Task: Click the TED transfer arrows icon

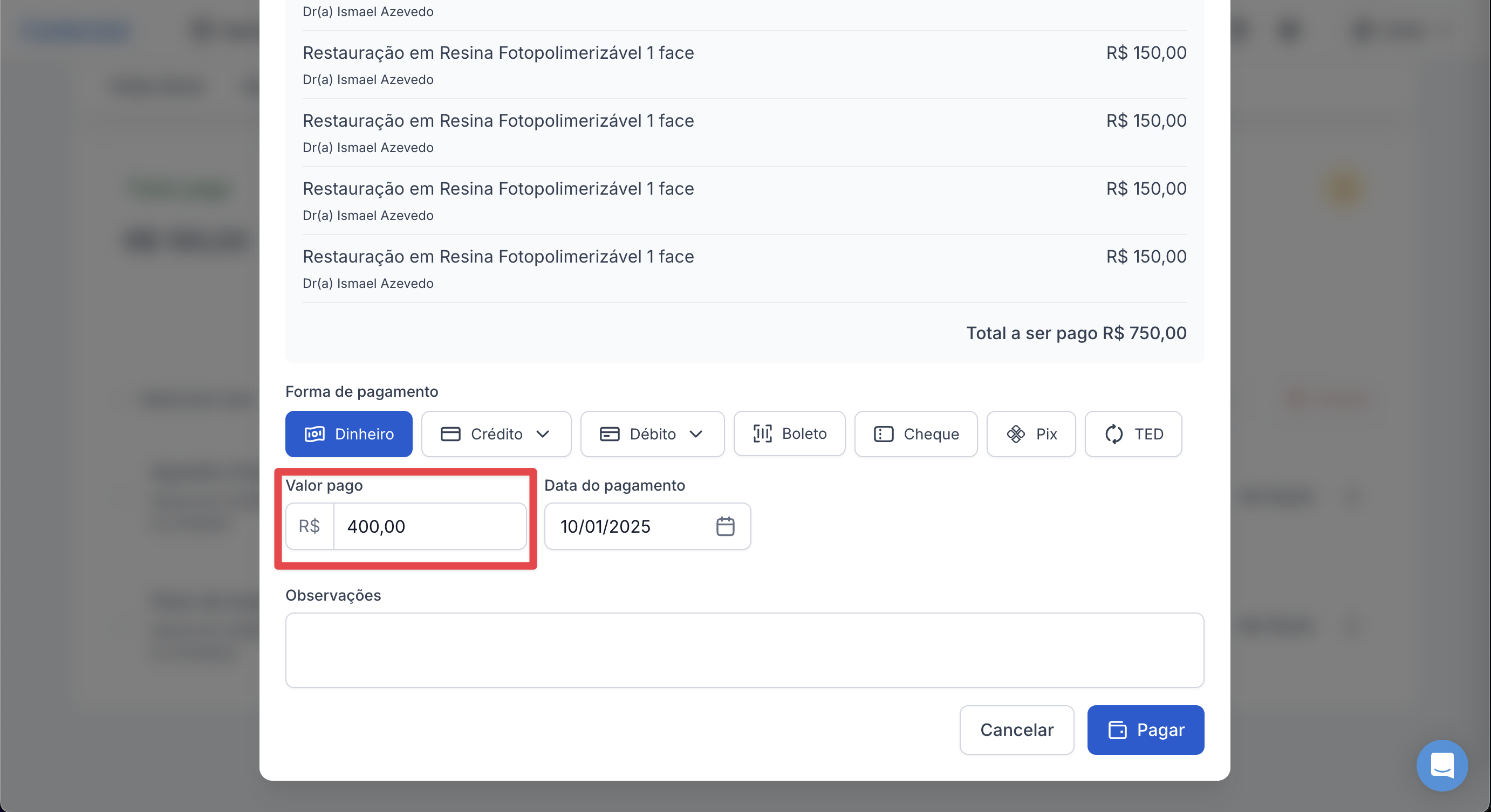Action: point(1113,433)
